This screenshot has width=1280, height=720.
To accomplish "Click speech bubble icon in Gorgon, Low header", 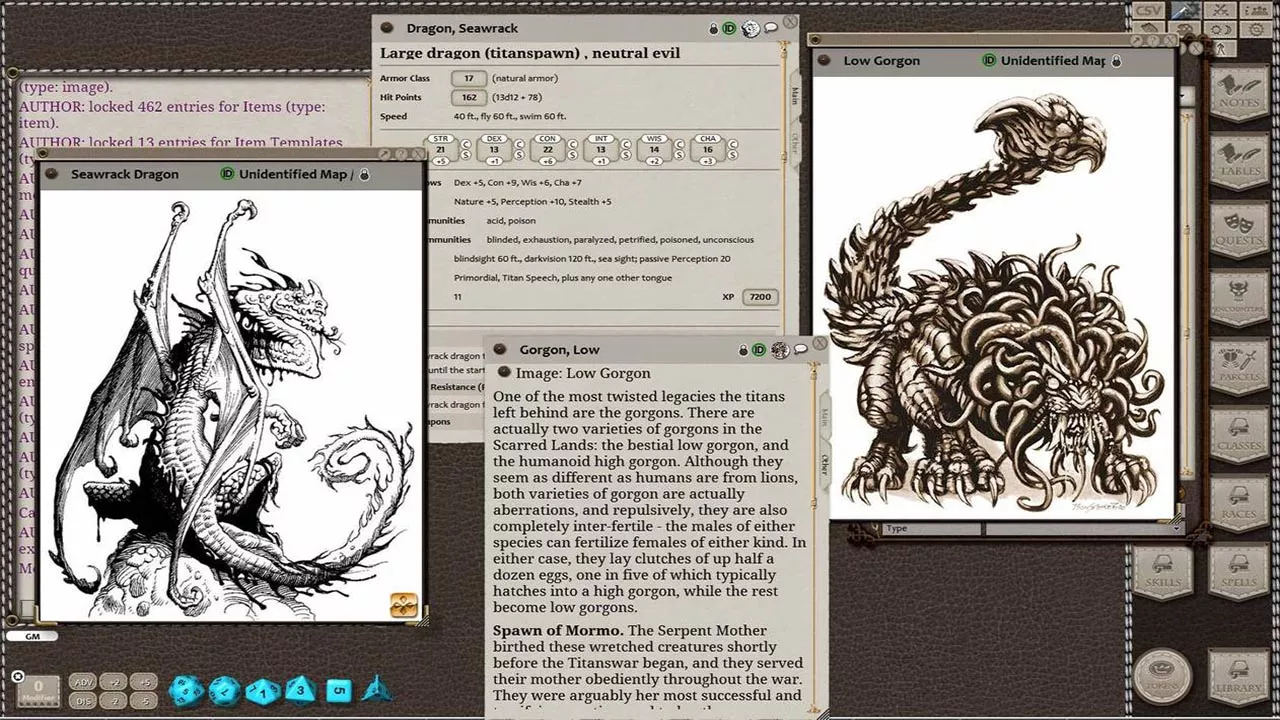I will (x=801, y=349).
